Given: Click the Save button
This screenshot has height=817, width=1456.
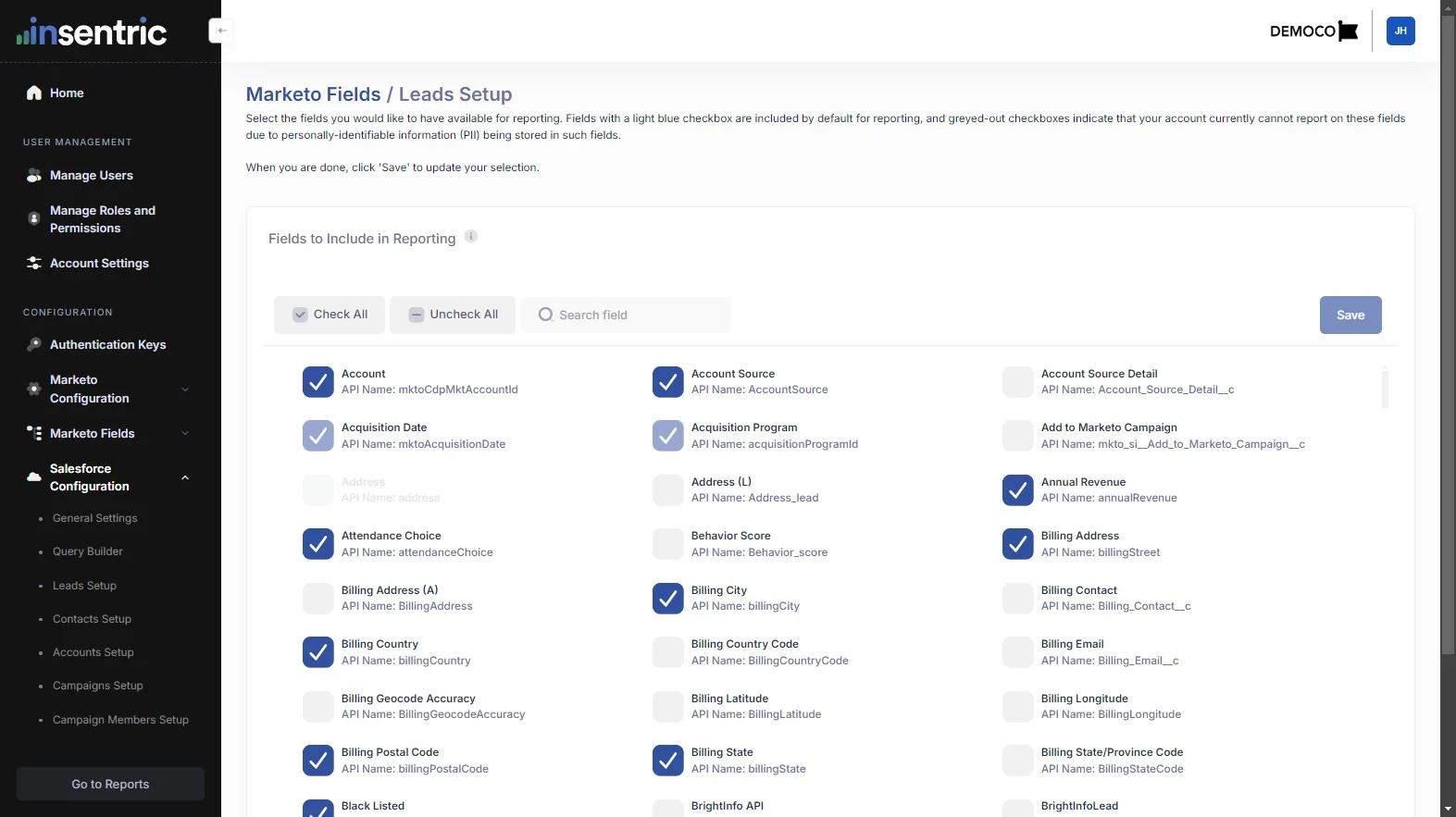Looking at the screenshot, I should [1350, 315].
